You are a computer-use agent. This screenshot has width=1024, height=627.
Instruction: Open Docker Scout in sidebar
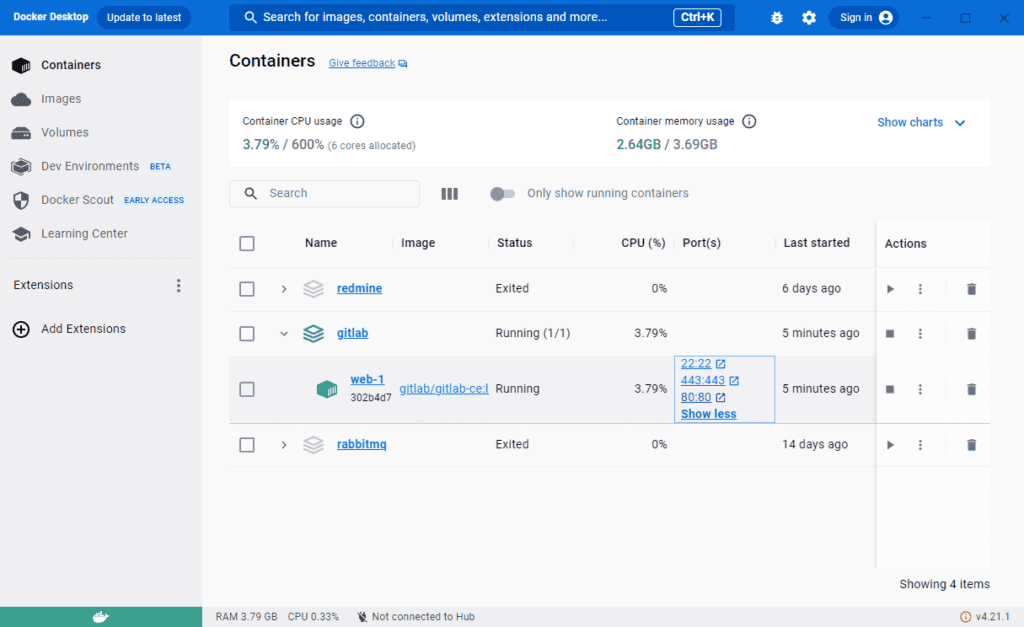tap(98, 200)
